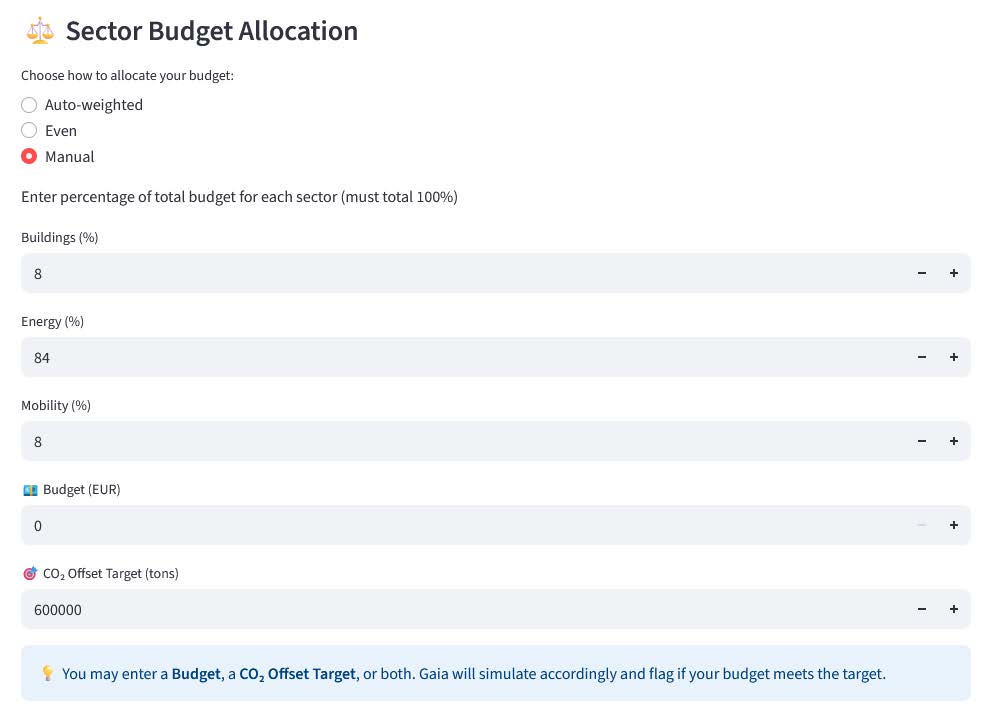Viewport: 991px width, 715px height.
Task: Click the Sector Budget Allocation heading
Action: pos(211,31)
